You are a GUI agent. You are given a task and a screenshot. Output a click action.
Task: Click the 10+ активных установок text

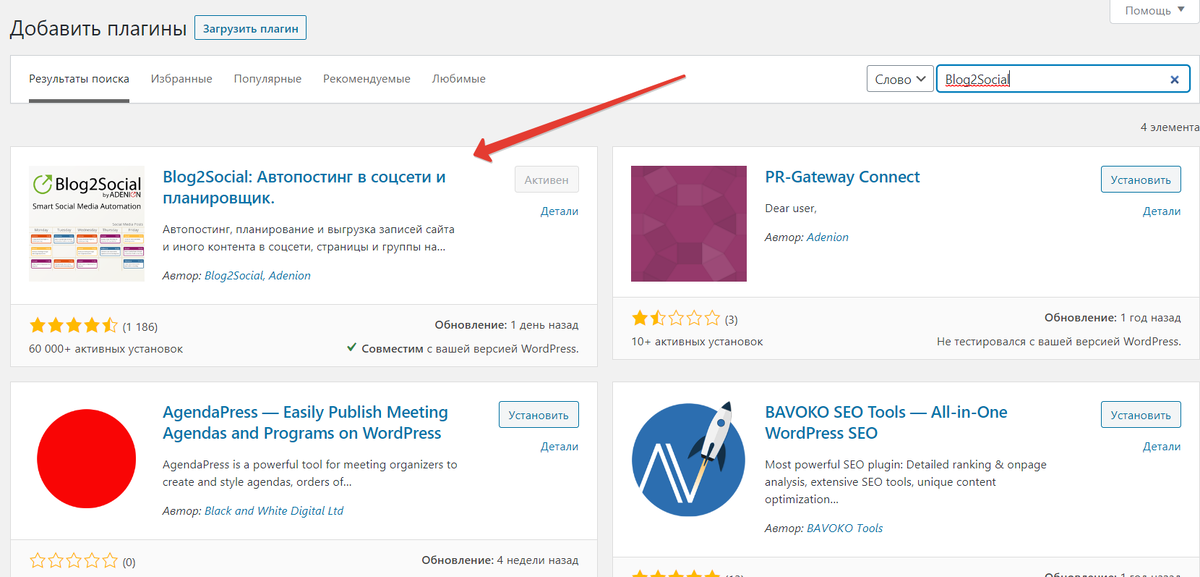(697, 342)
